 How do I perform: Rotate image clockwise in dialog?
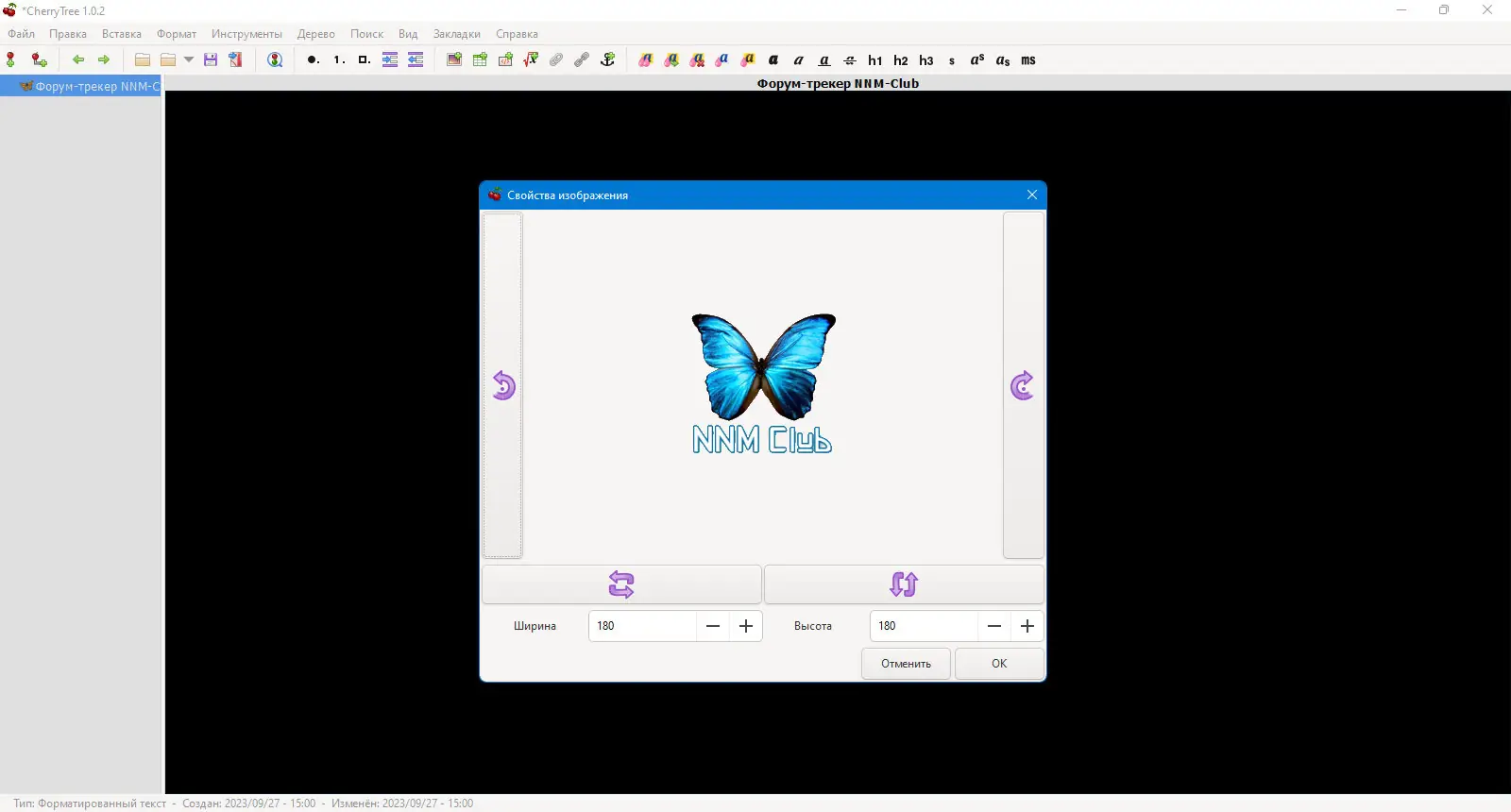coord(1023,385)
